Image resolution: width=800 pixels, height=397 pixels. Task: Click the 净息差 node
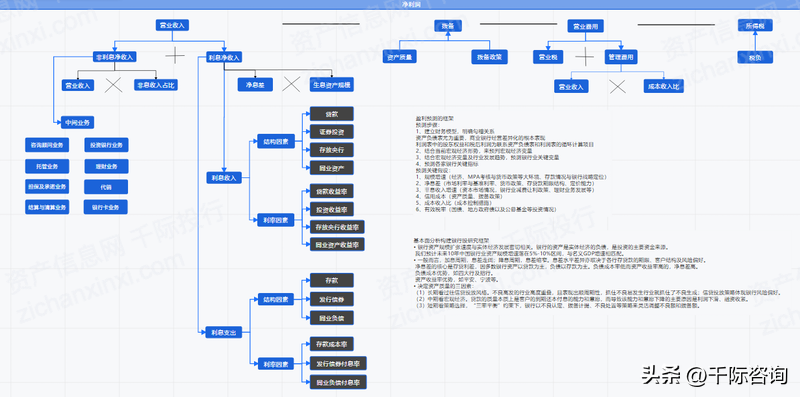pos(255,85)
